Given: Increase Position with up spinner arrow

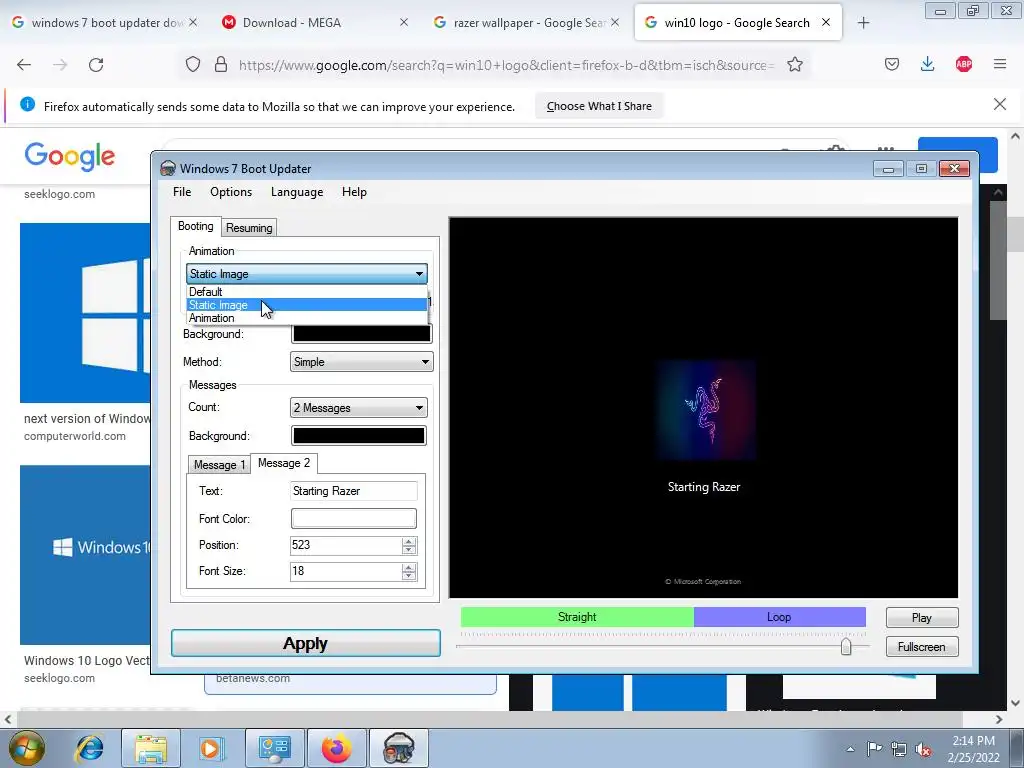Looking at the screenshot, I should point(409,541).
